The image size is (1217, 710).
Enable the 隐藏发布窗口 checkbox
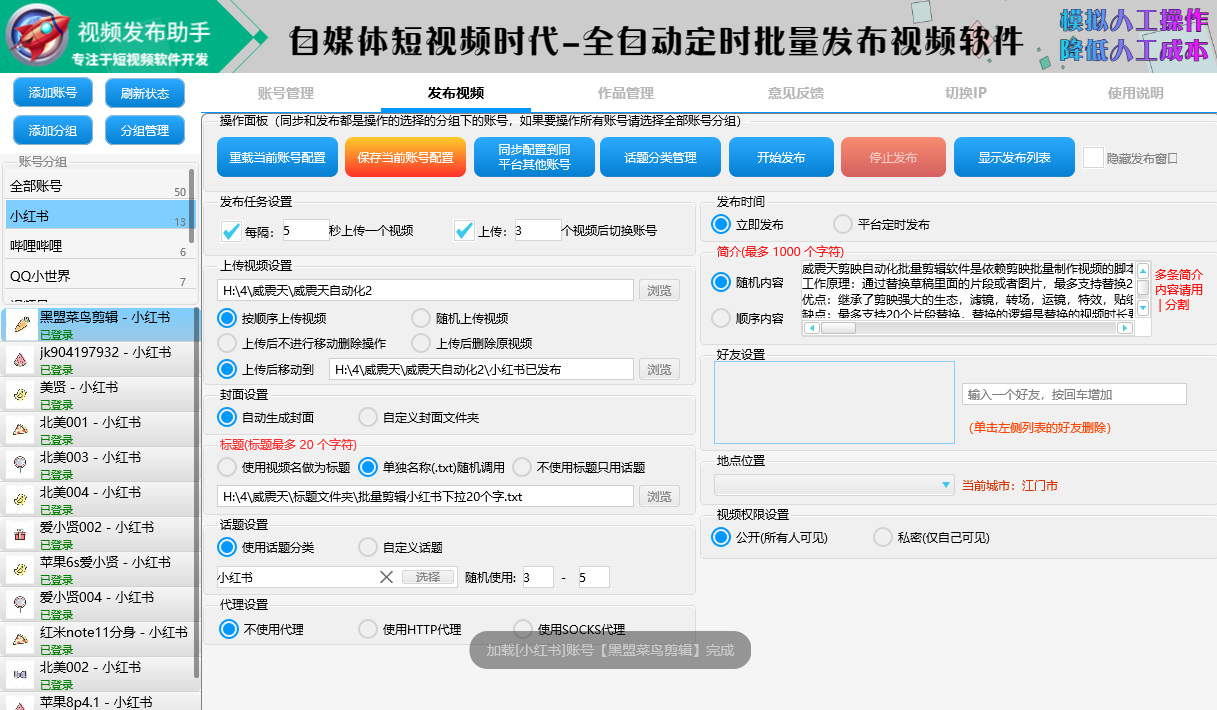point(1093,158)
